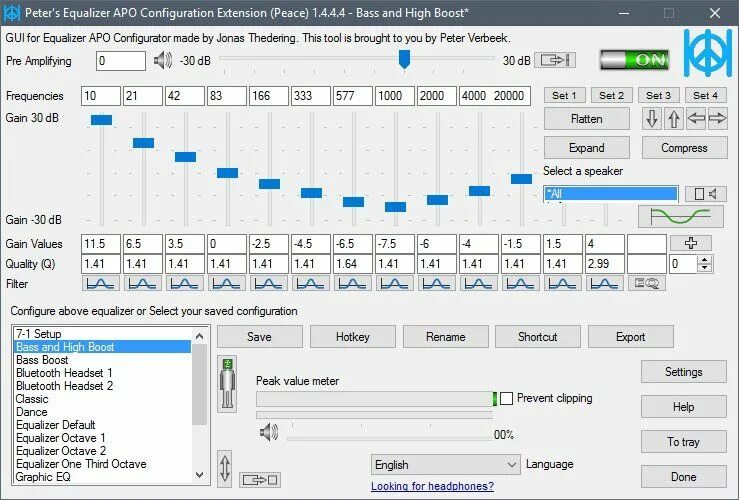Change filter type under gain value 3.5
This screenshot has height=500, width=739.
pos(184,284)
